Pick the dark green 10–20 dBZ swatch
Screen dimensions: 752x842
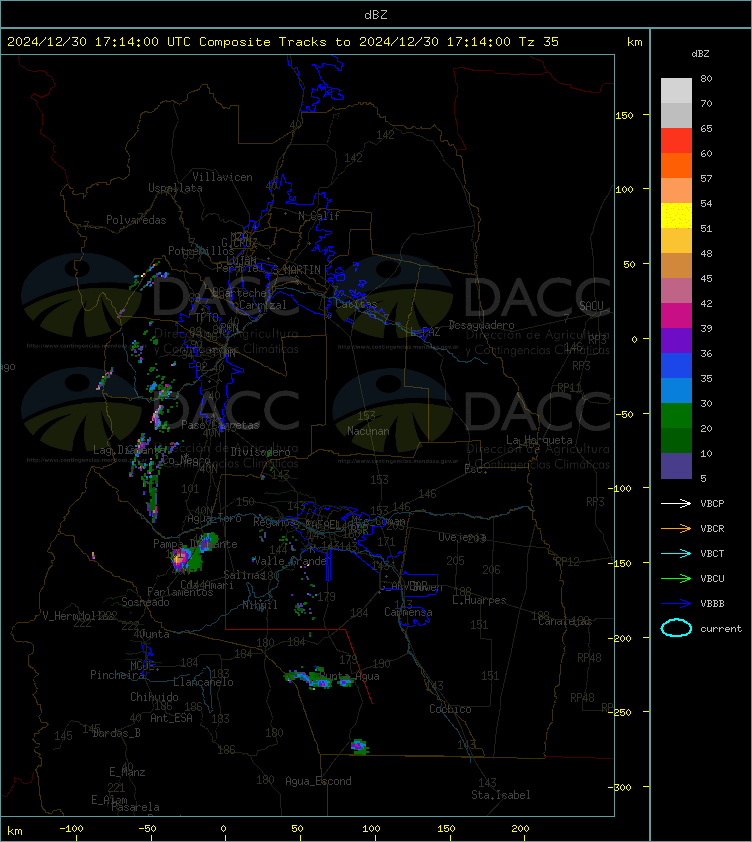coord(676,440)
